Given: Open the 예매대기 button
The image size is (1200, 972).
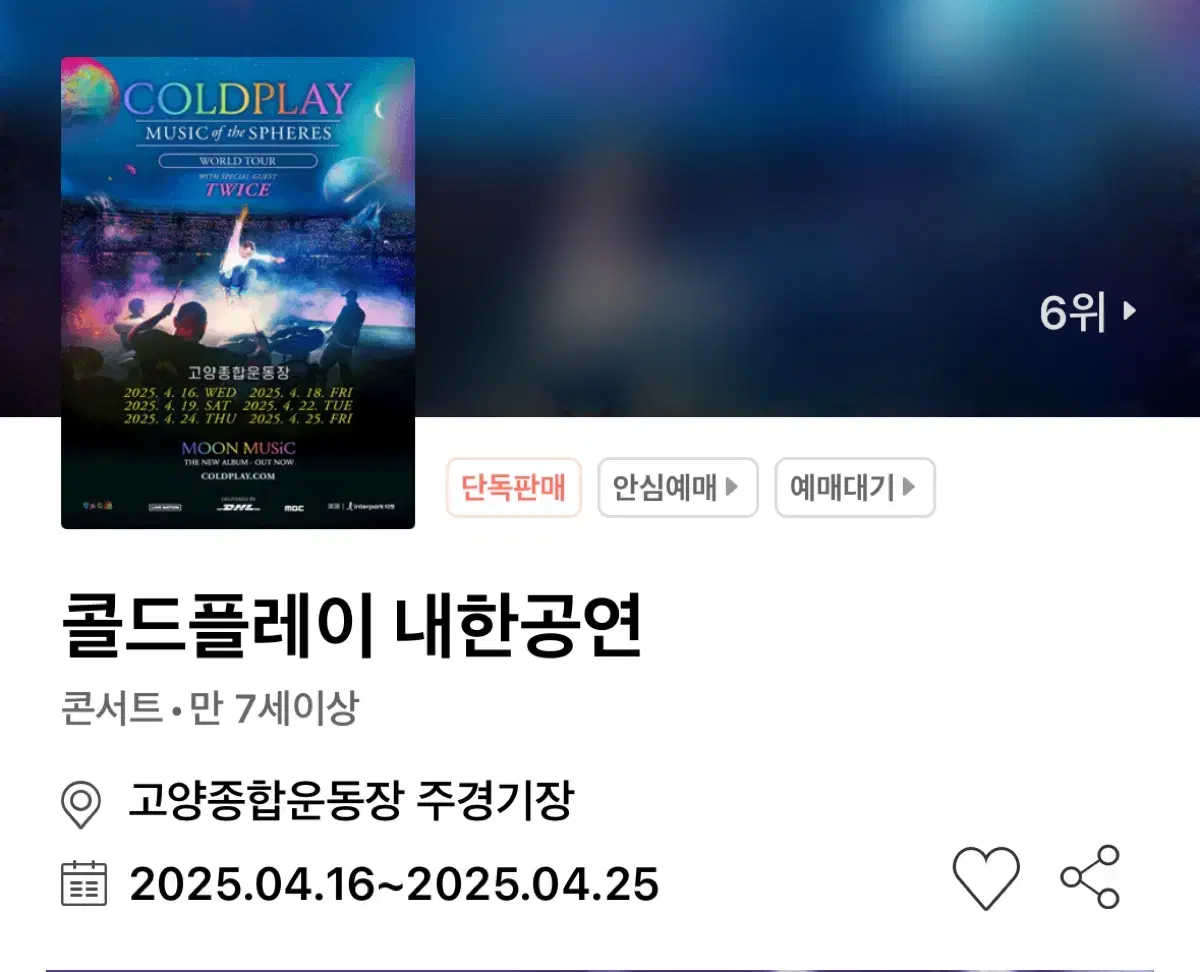Looking at the screenshot, I should (x=855, y=488).
